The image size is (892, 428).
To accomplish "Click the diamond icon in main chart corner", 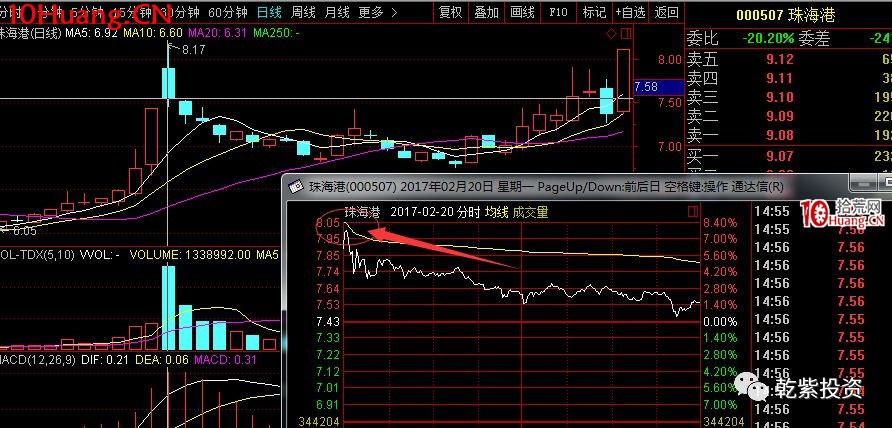I will (x=612, y=34).
